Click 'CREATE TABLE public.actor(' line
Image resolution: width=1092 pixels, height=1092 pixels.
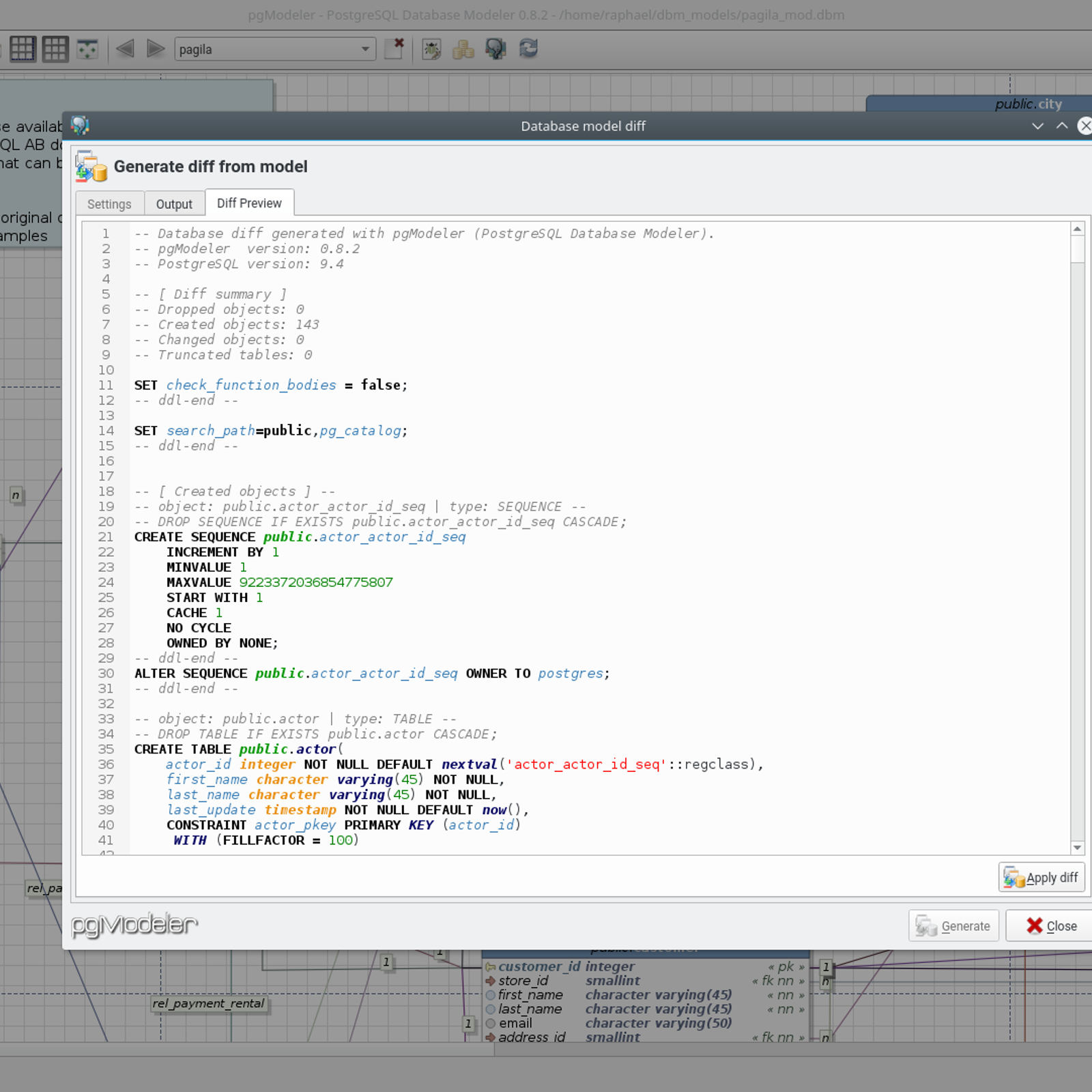pos(239,749)
